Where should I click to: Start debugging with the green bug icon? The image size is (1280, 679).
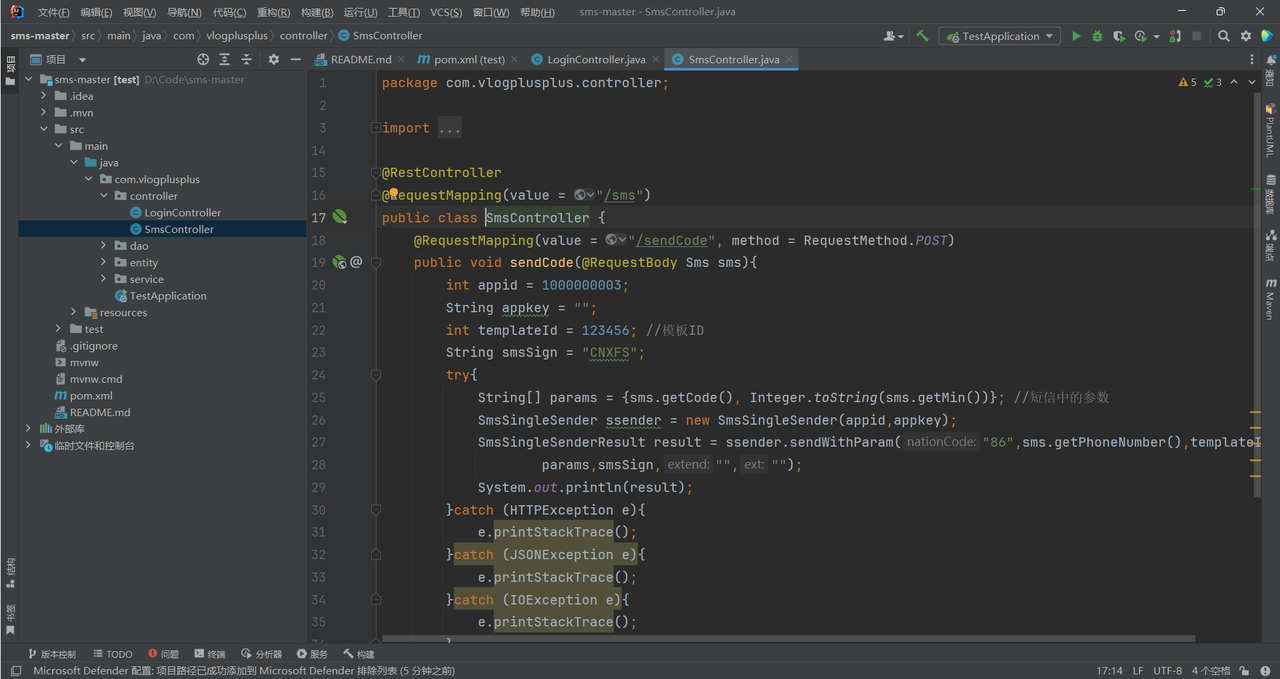pos(1097,36)
